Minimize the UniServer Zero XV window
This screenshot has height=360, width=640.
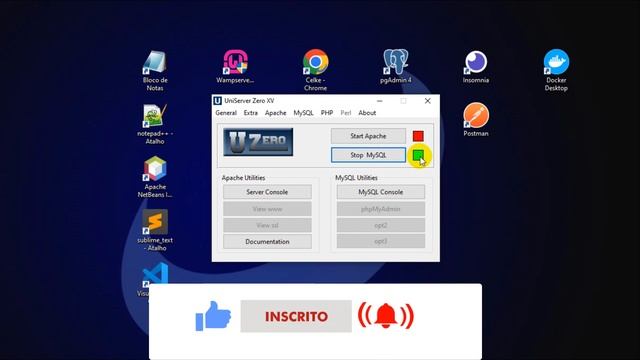point(380,101)
